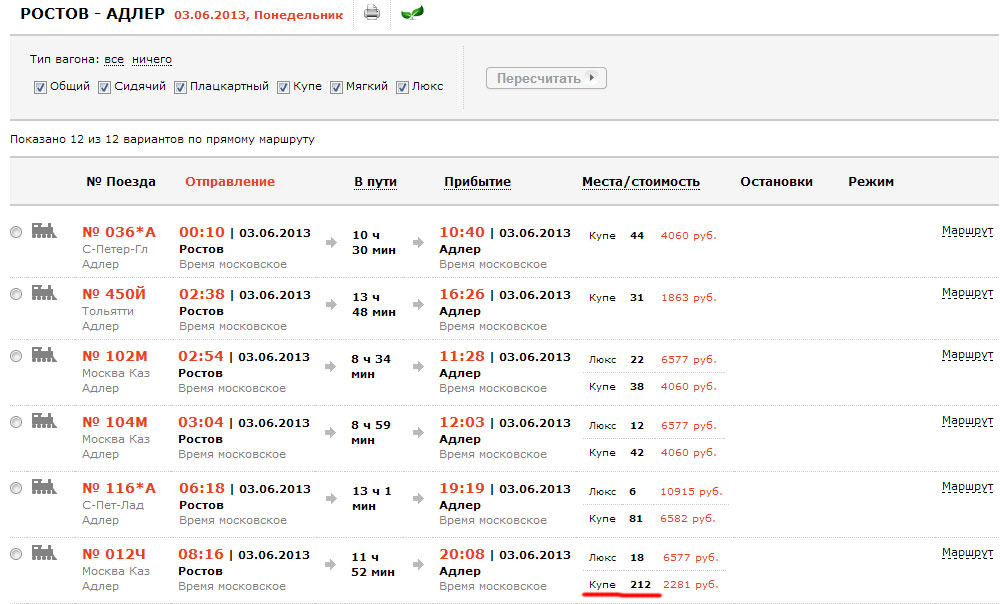Screen dimensions: 1004x604
Task: Click the locomotive icon for train 012Ч
Action: 45,553
